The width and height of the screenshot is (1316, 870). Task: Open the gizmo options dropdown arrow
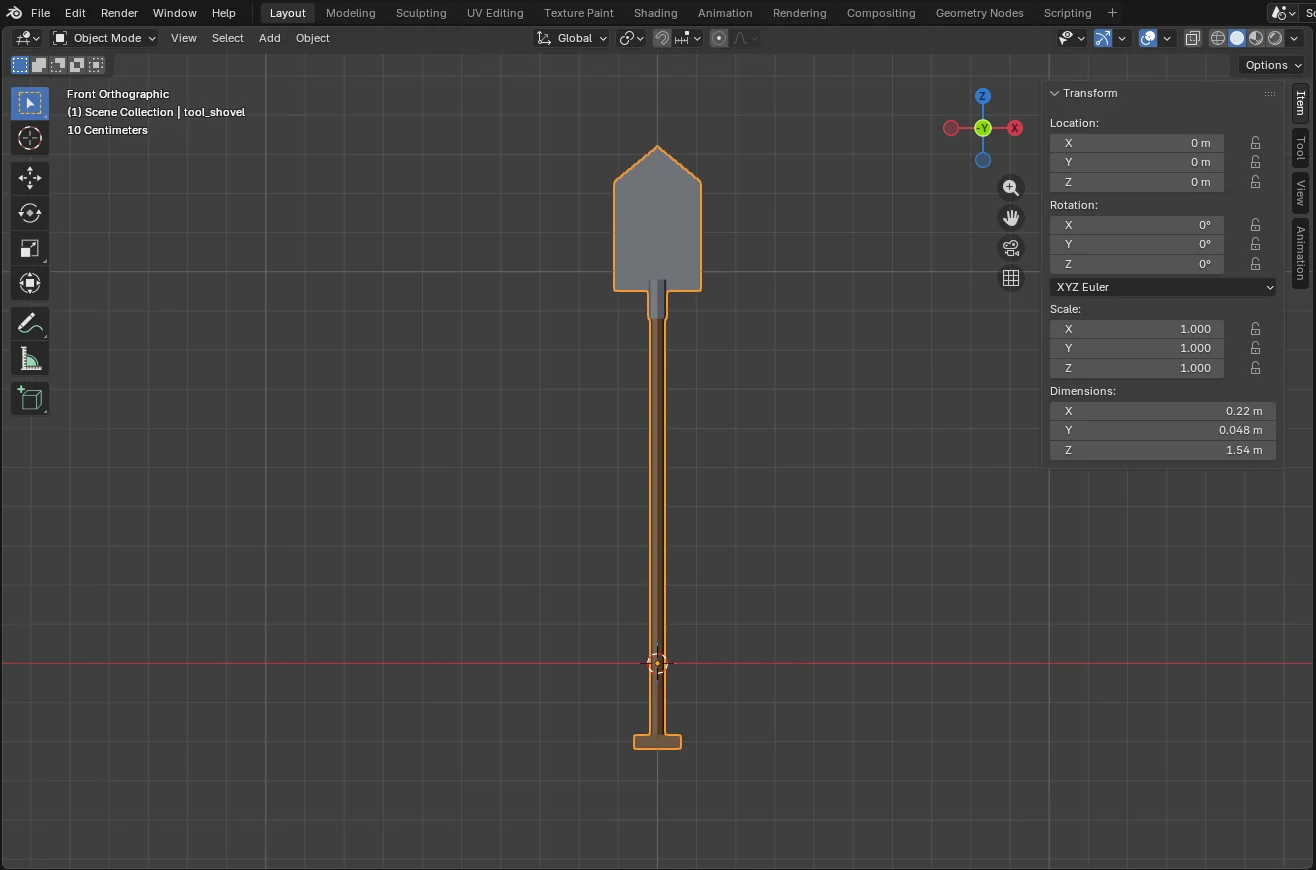pyautogui.click(x=1122, y=38)
